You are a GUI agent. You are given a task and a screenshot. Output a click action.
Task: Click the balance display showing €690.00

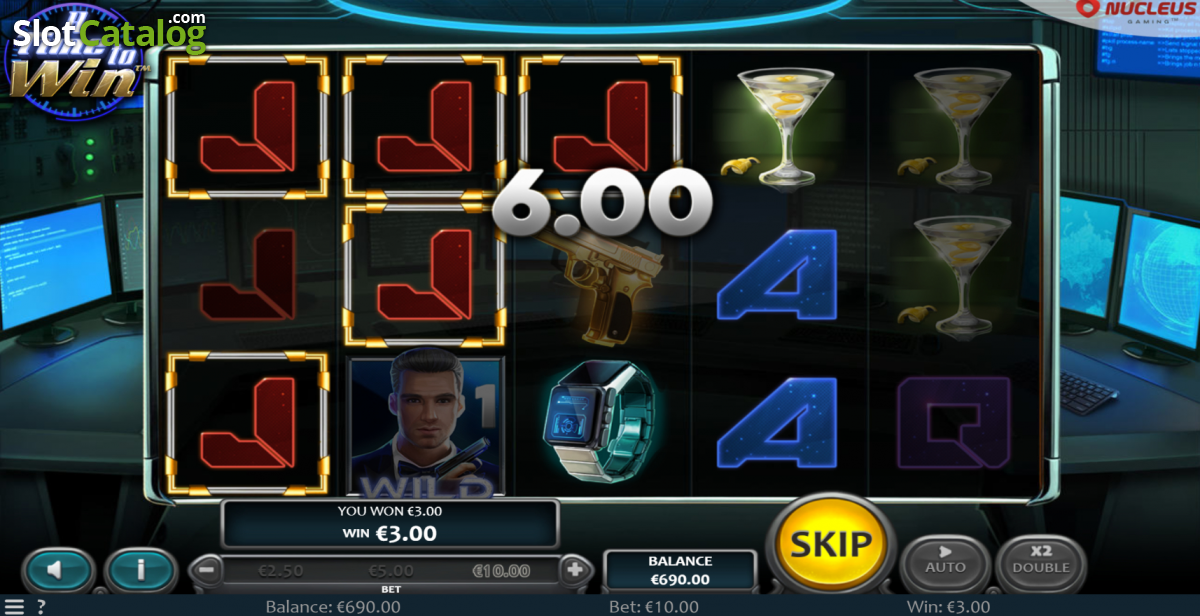(679, 570)
